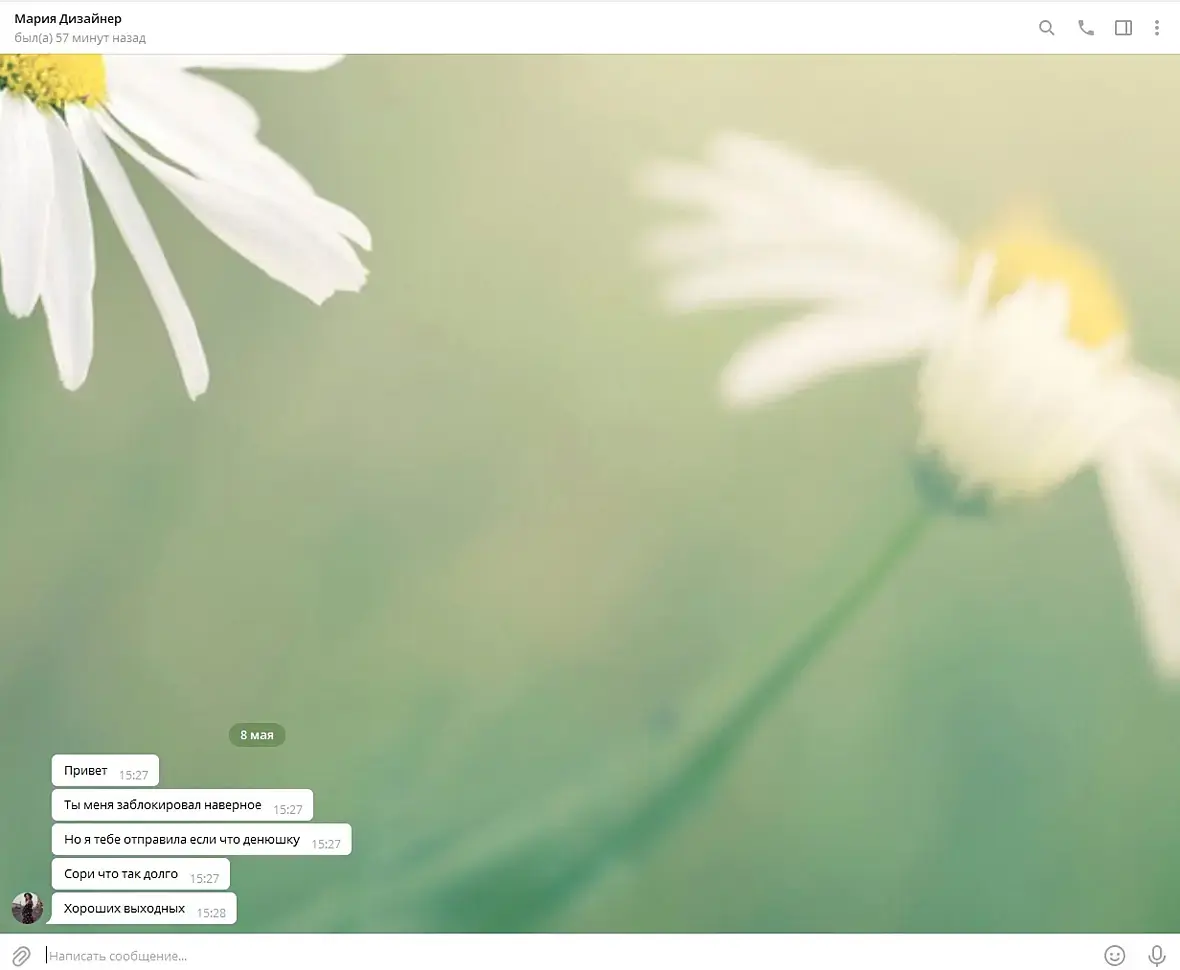Click the message input field "Написать сообщение..."

[x=568, y=956]
